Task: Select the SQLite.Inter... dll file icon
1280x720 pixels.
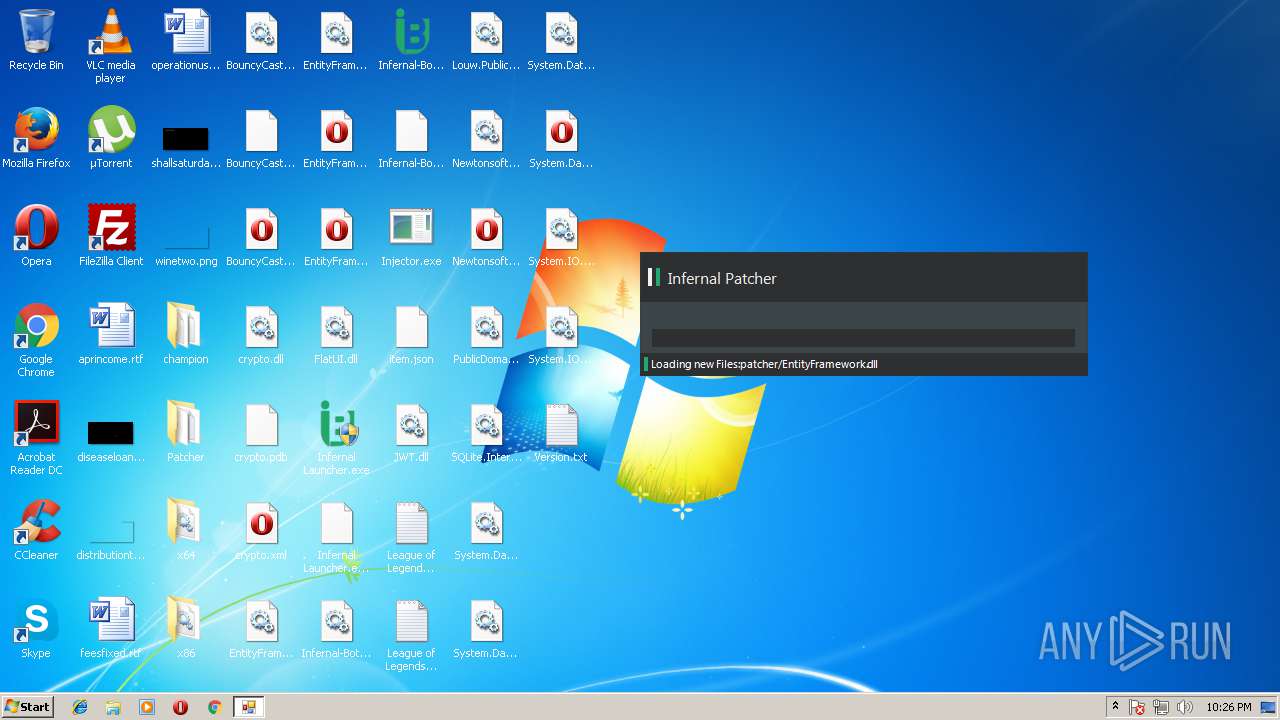Action: 486,432
